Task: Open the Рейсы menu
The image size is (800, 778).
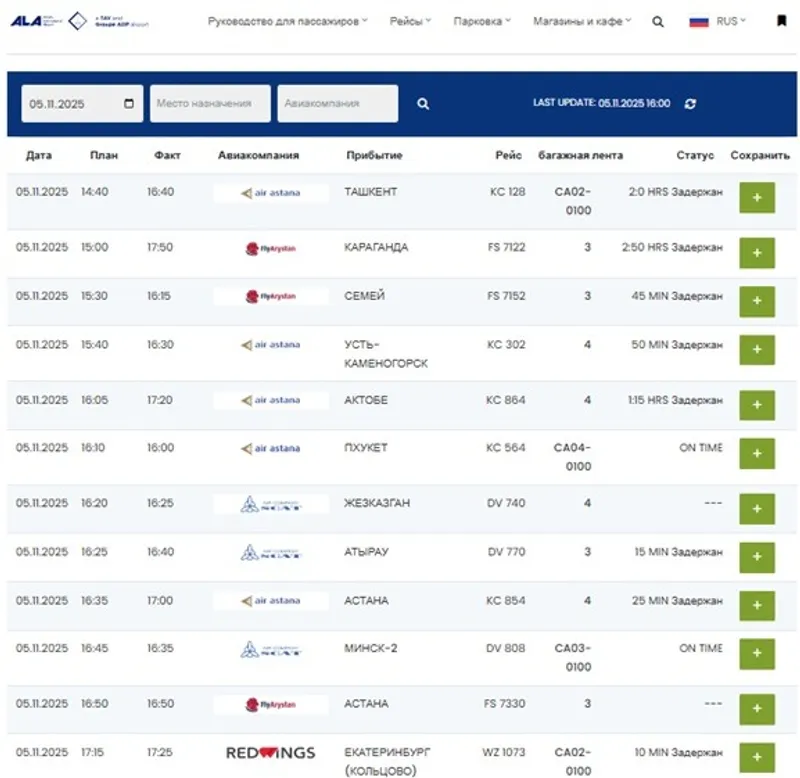Action: click(410, 21)
